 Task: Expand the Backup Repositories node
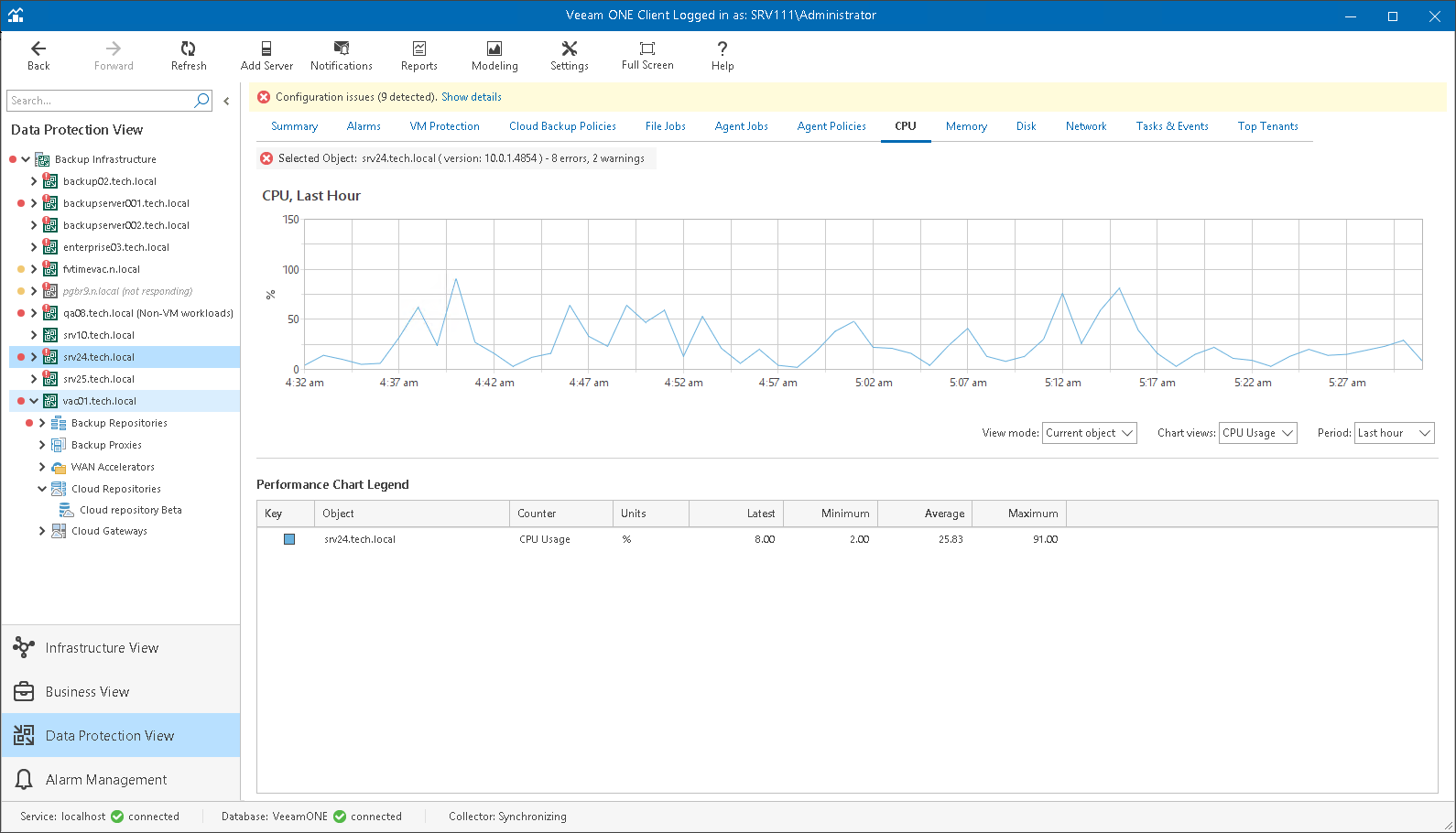pos(42,423)
